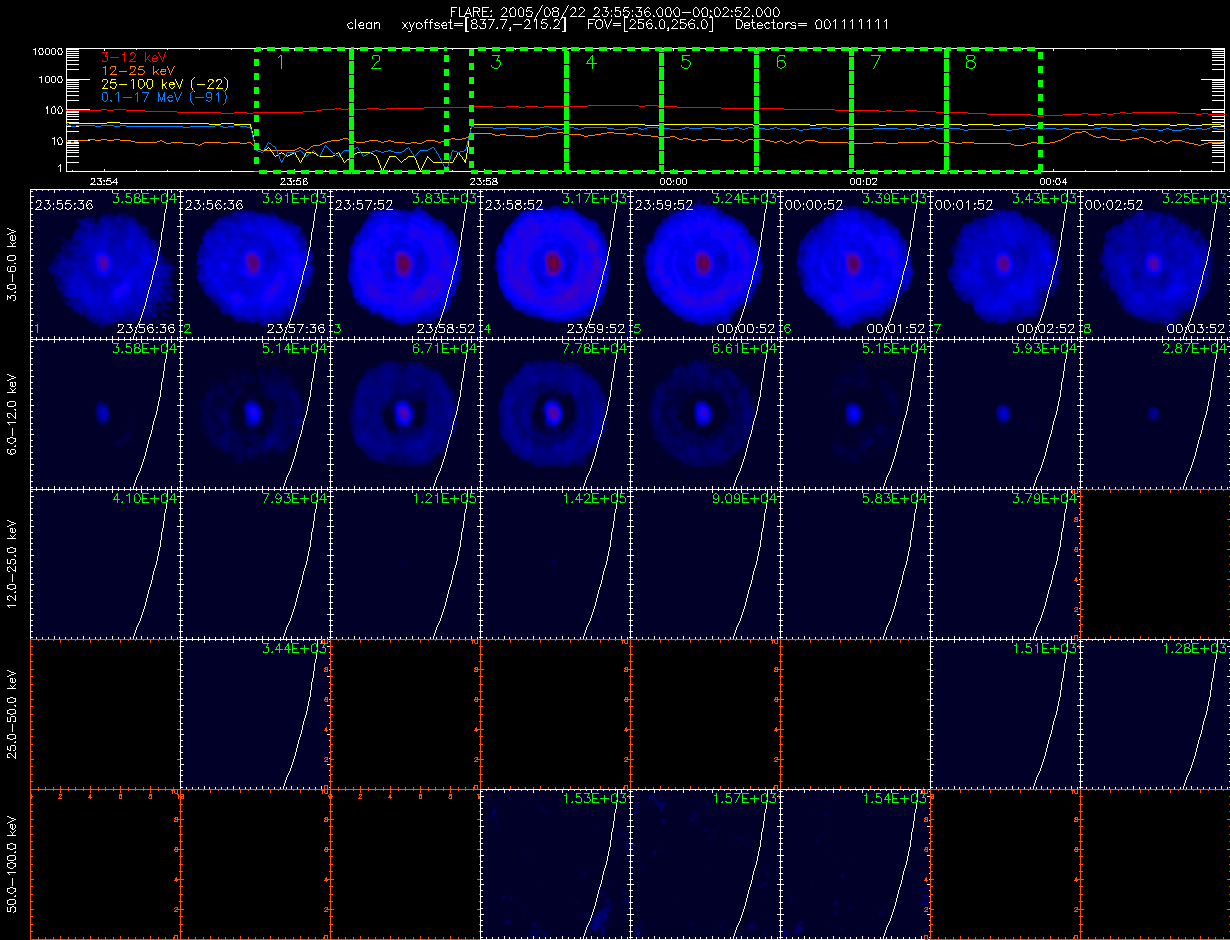
Task: Open 6.0-12.0 keV image with peak 6.61E+04
Action: [705, 413]
